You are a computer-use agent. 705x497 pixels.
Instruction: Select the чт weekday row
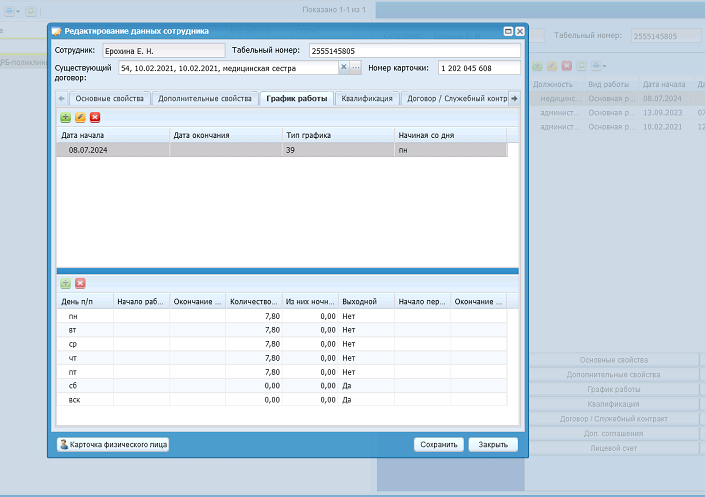282,358
